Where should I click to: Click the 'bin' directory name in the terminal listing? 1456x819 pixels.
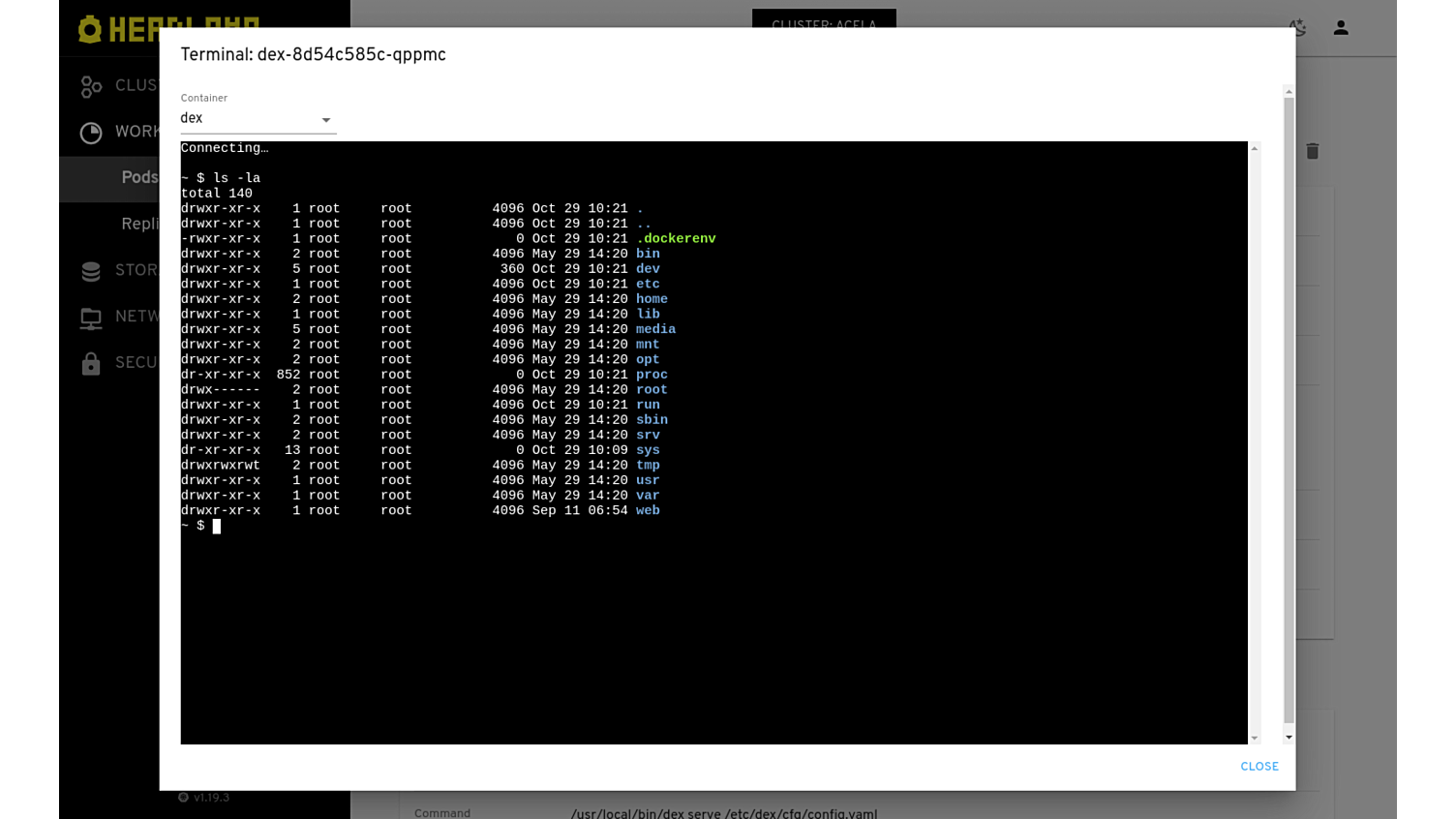pyautogui.click(x=648, y=255)
